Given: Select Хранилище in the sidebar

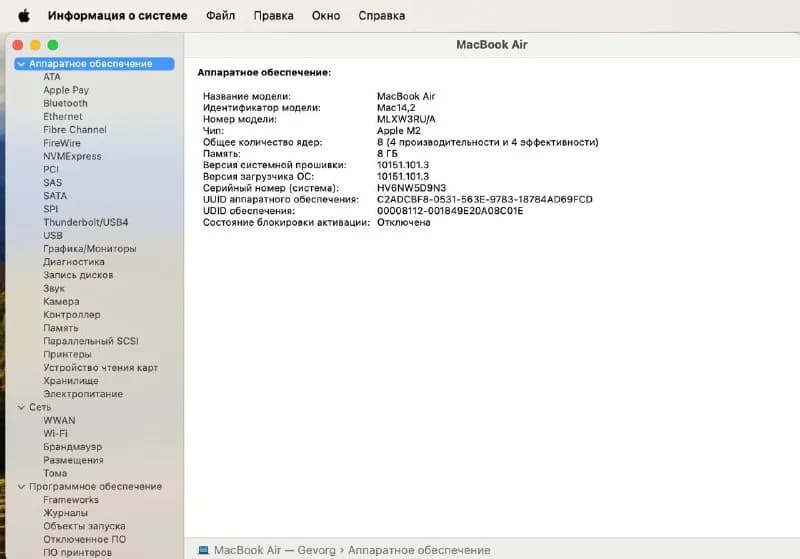Looking at the screenshot, I should point(71,381).
